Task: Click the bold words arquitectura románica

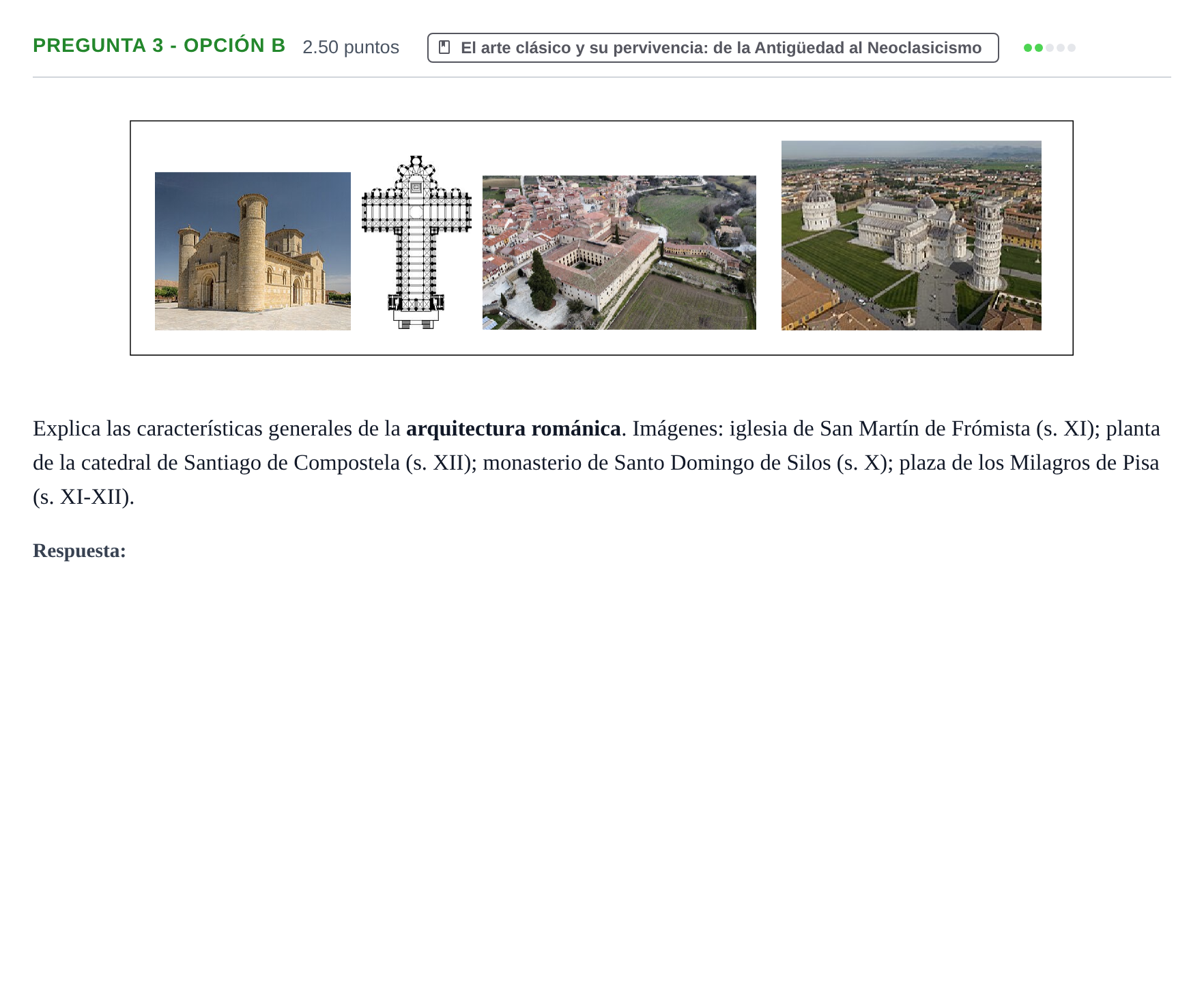Action: (x=513, y=429)
